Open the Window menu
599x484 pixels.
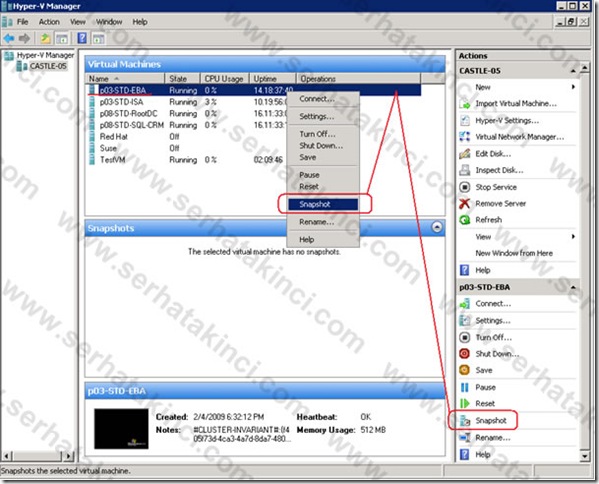point(109,22)
